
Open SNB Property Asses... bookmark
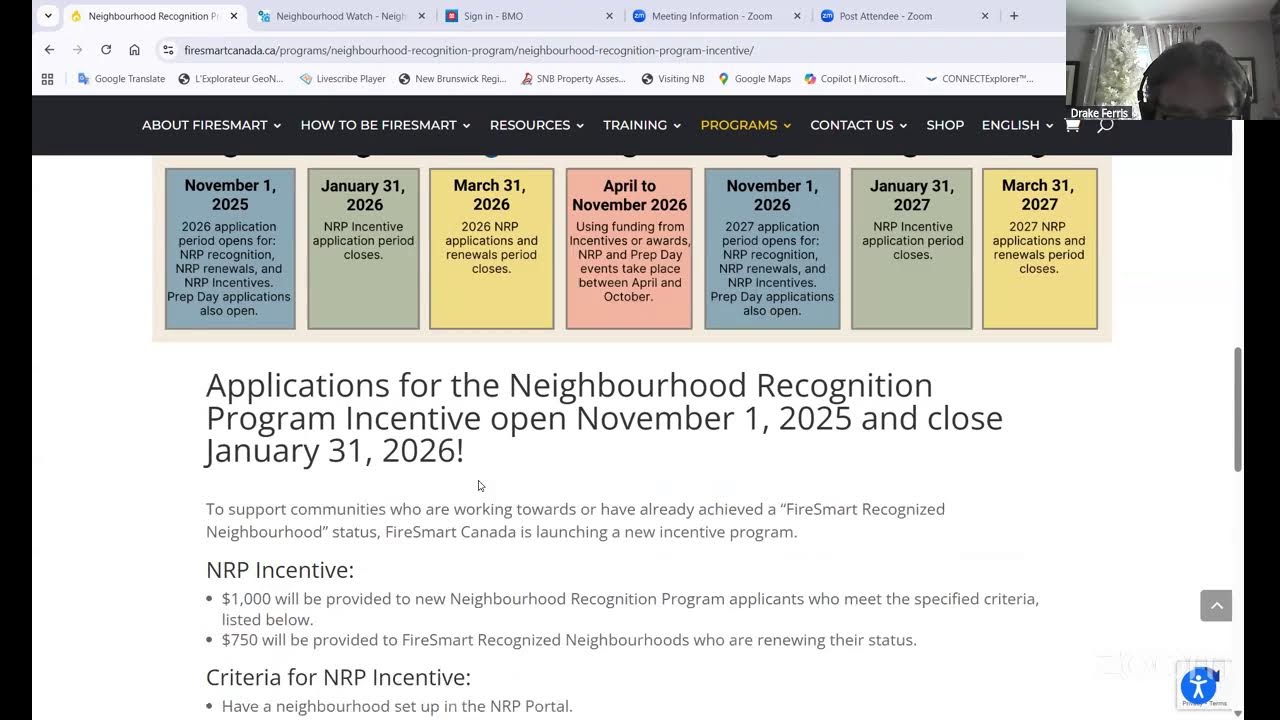click(573, 78)
